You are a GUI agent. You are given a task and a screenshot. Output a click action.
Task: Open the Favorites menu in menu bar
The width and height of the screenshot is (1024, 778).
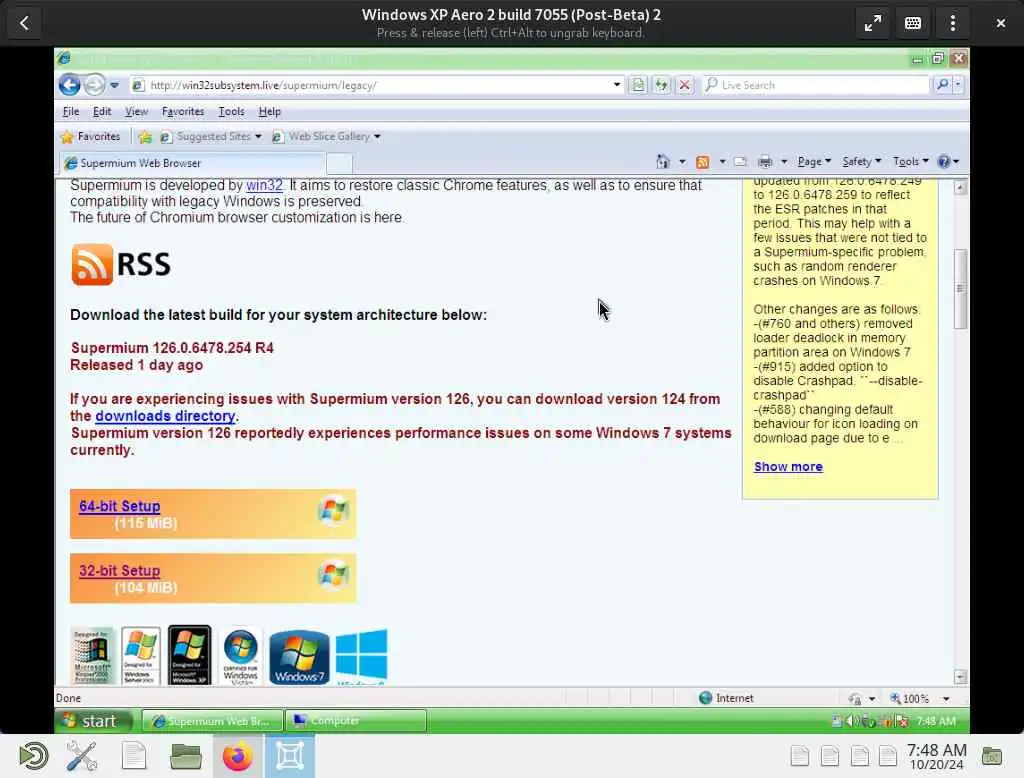(x=183, y=112)
